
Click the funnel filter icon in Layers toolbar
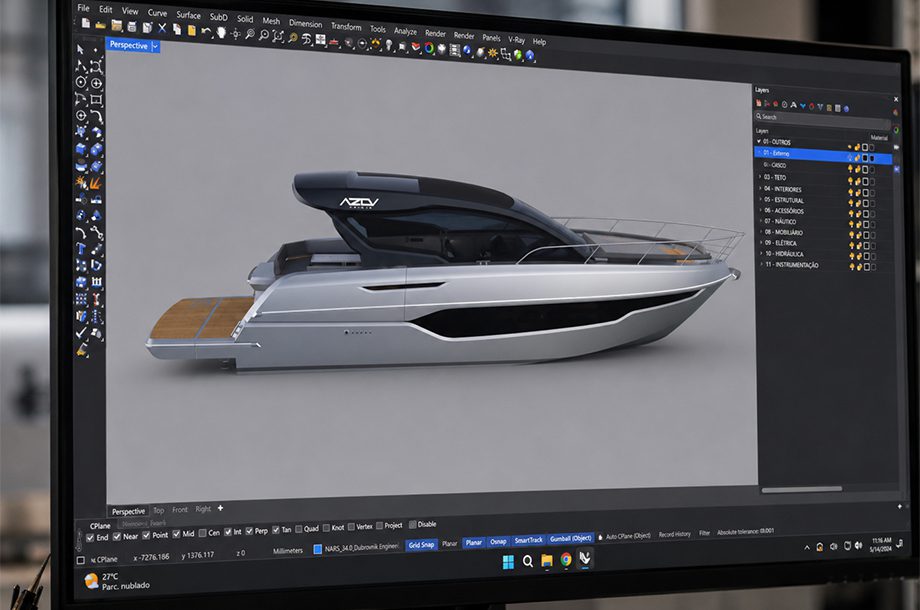[820, 107]
